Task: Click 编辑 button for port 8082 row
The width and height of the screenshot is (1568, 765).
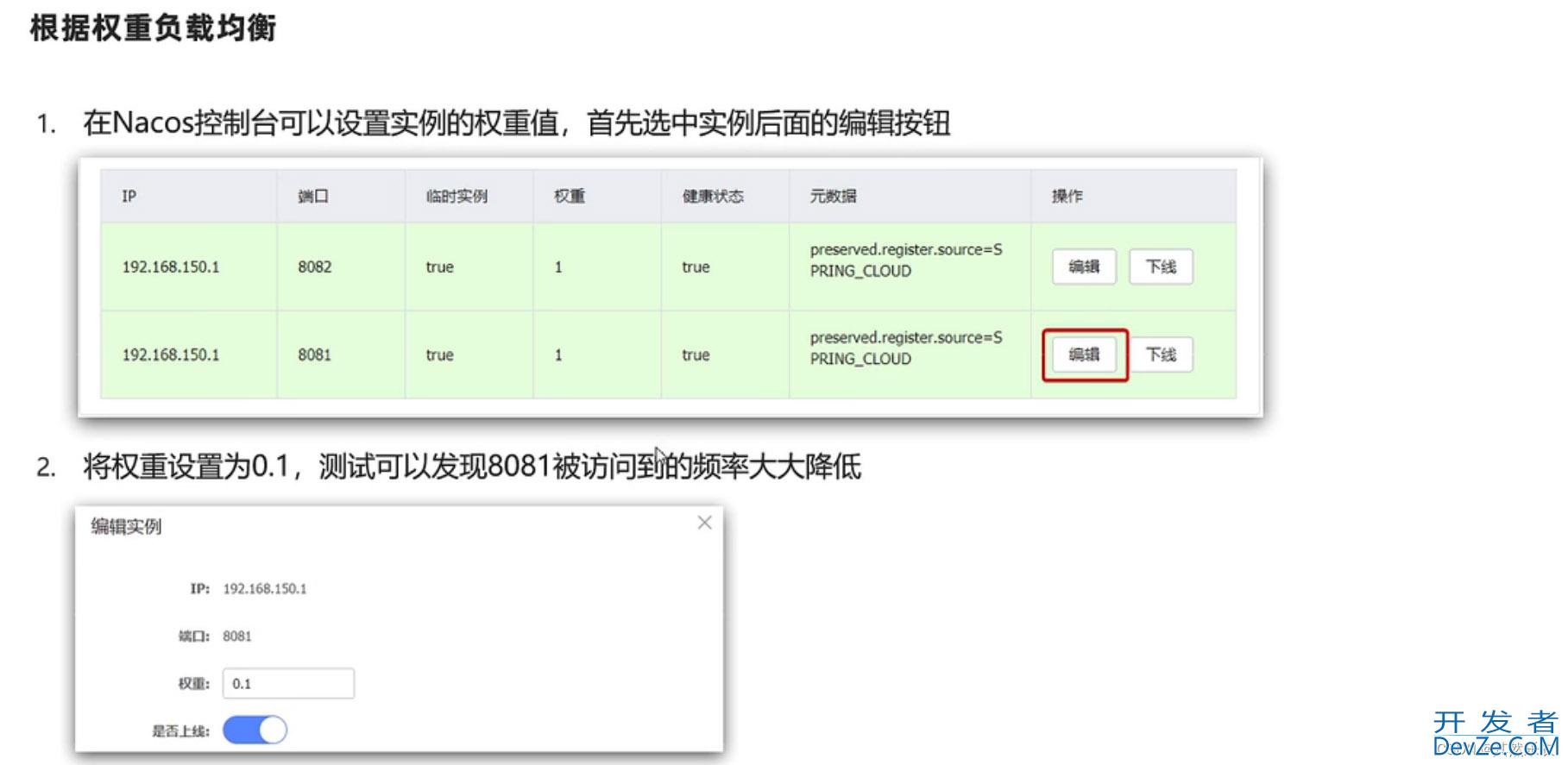Action: [1084, 266]
